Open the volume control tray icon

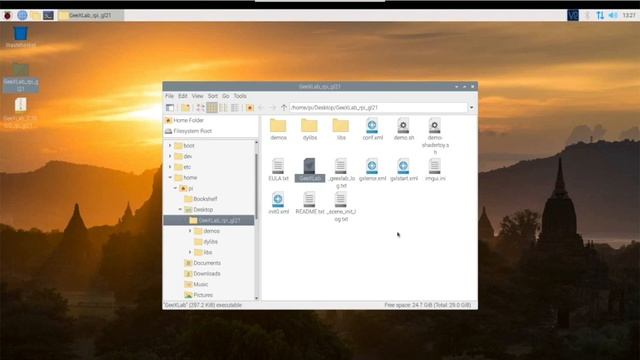click(x=613, y=16)
